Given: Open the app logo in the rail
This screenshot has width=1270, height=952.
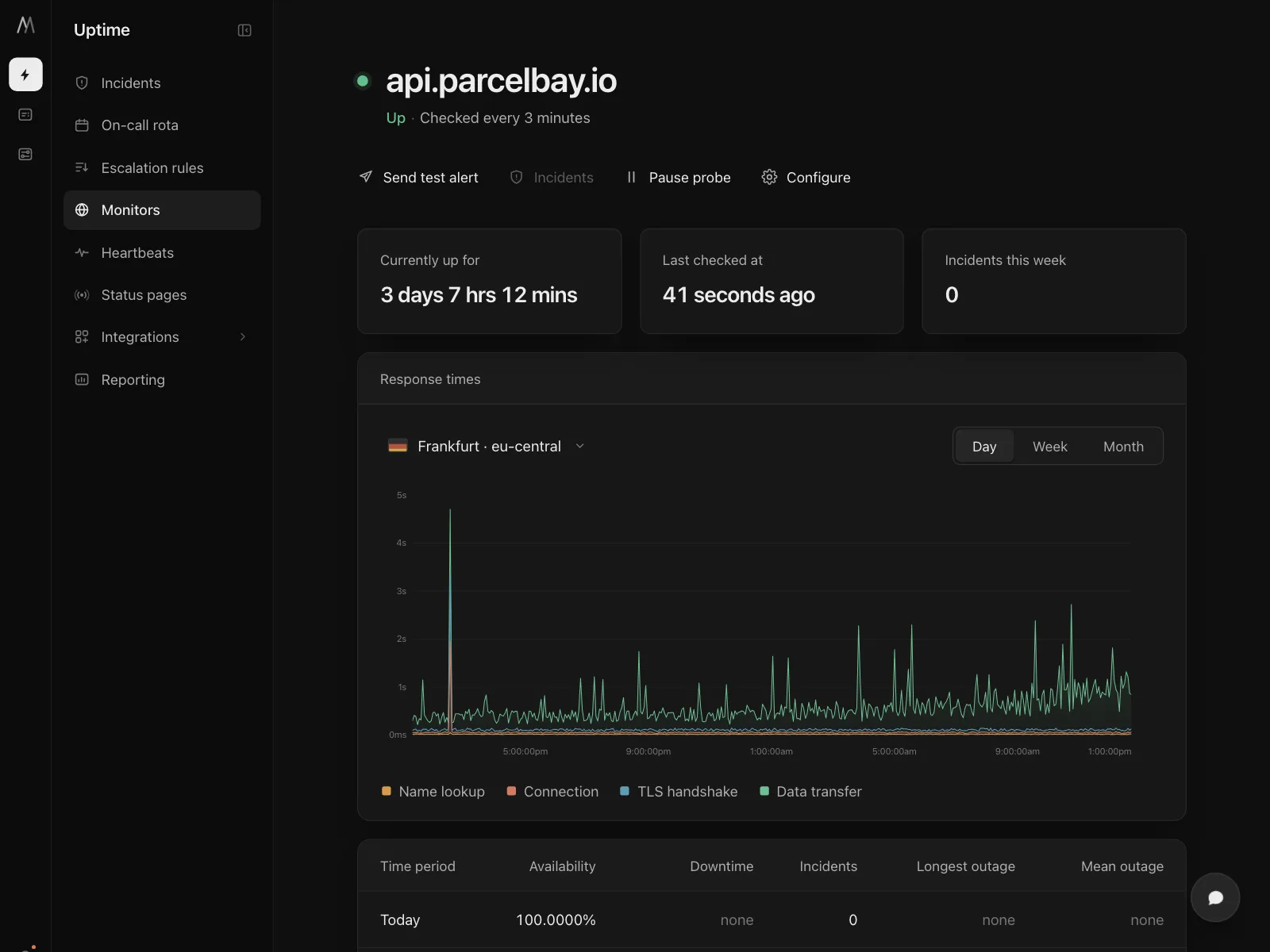Looking at the screenshot, I should click(x=25, y=25).
